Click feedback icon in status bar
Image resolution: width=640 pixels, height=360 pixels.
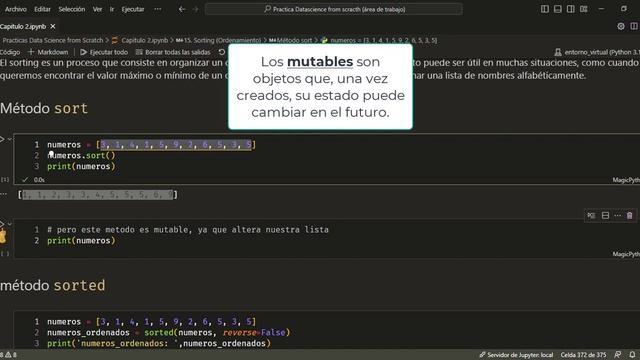(x=618, y=355)
